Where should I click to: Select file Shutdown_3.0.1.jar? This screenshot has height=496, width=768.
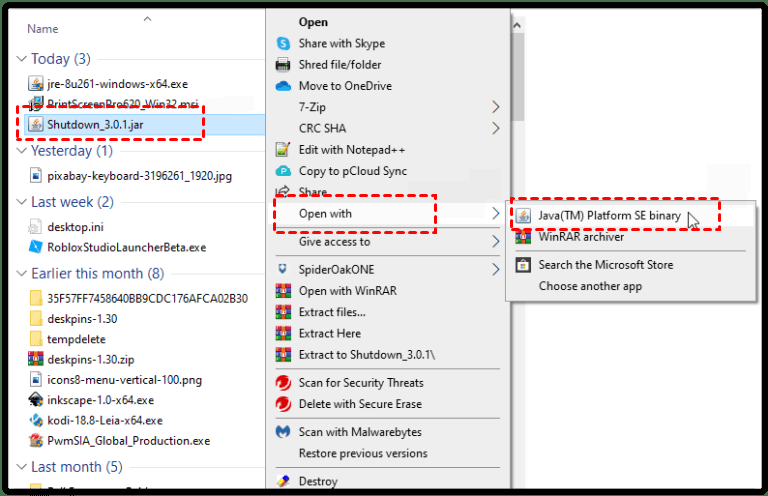[95, 125]
